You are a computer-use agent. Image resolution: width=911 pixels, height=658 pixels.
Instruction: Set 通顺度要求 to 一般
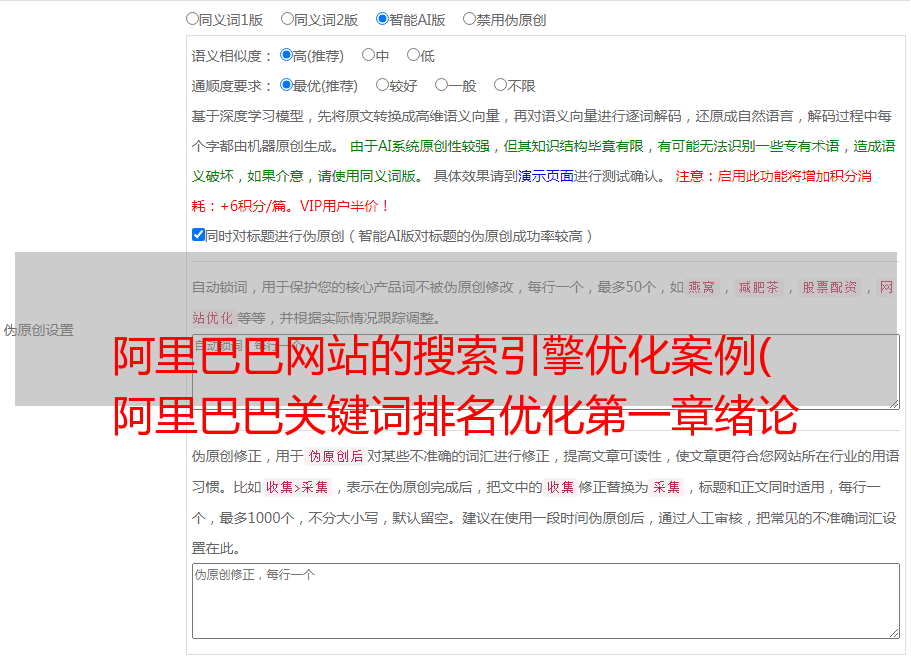click(442, 85)
